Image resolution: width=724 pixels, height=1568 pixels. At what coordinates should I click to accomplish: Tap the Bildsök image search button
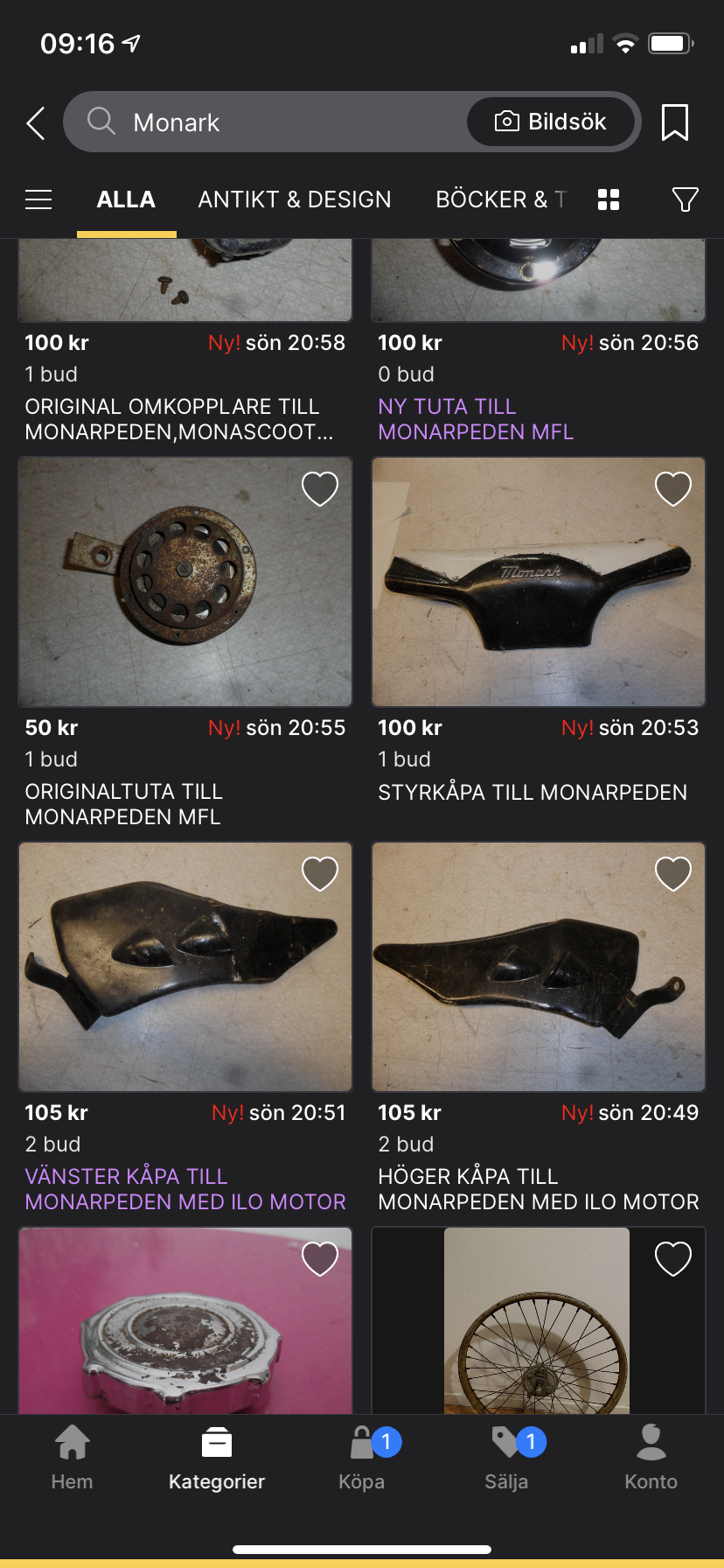coord(551,122)
